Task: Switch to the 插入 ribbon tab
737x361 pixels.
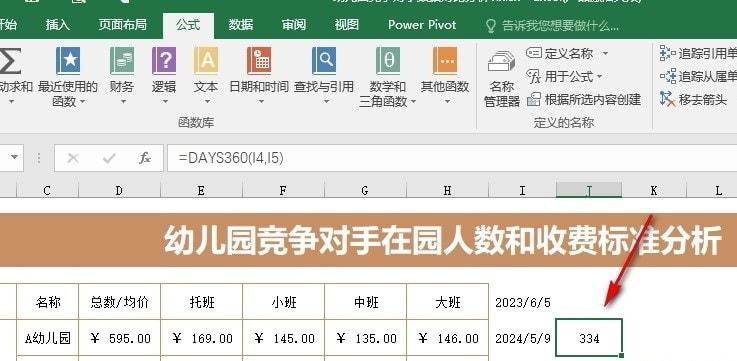Action: coord(58,24)
